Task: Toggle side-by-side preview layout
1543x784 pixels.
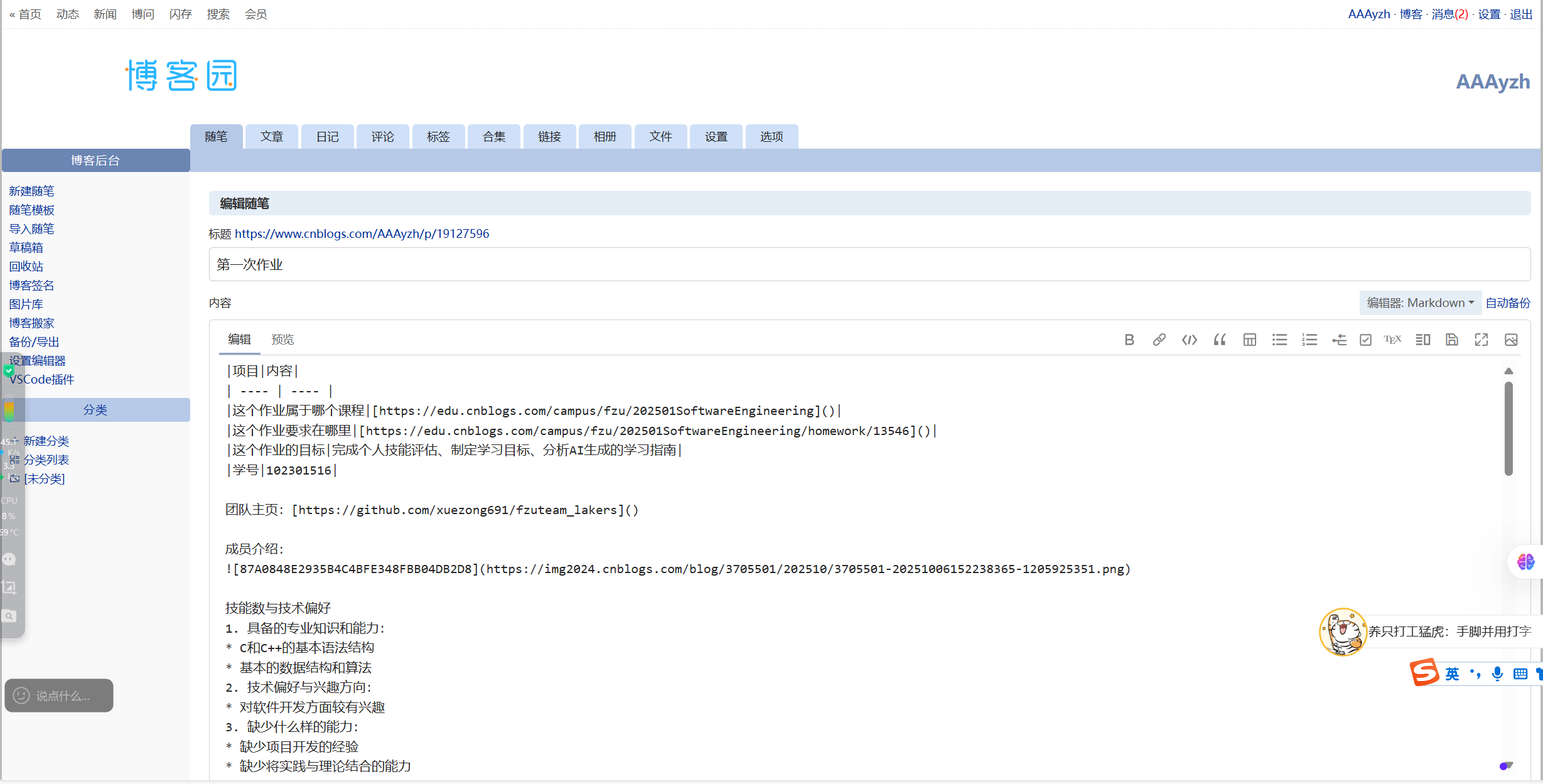Action: pyautogui.click(x=1422, y=340)
